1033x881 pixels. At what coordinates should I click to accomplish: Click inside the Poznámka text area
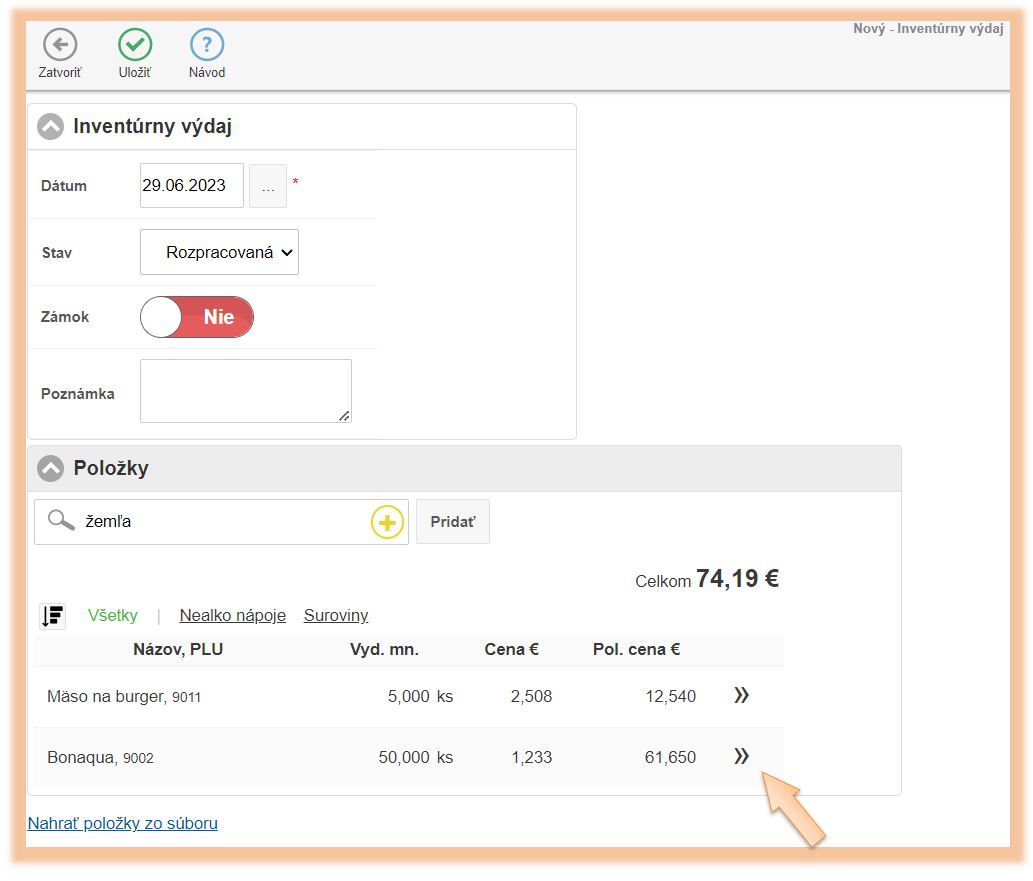[x=245, y=391]
